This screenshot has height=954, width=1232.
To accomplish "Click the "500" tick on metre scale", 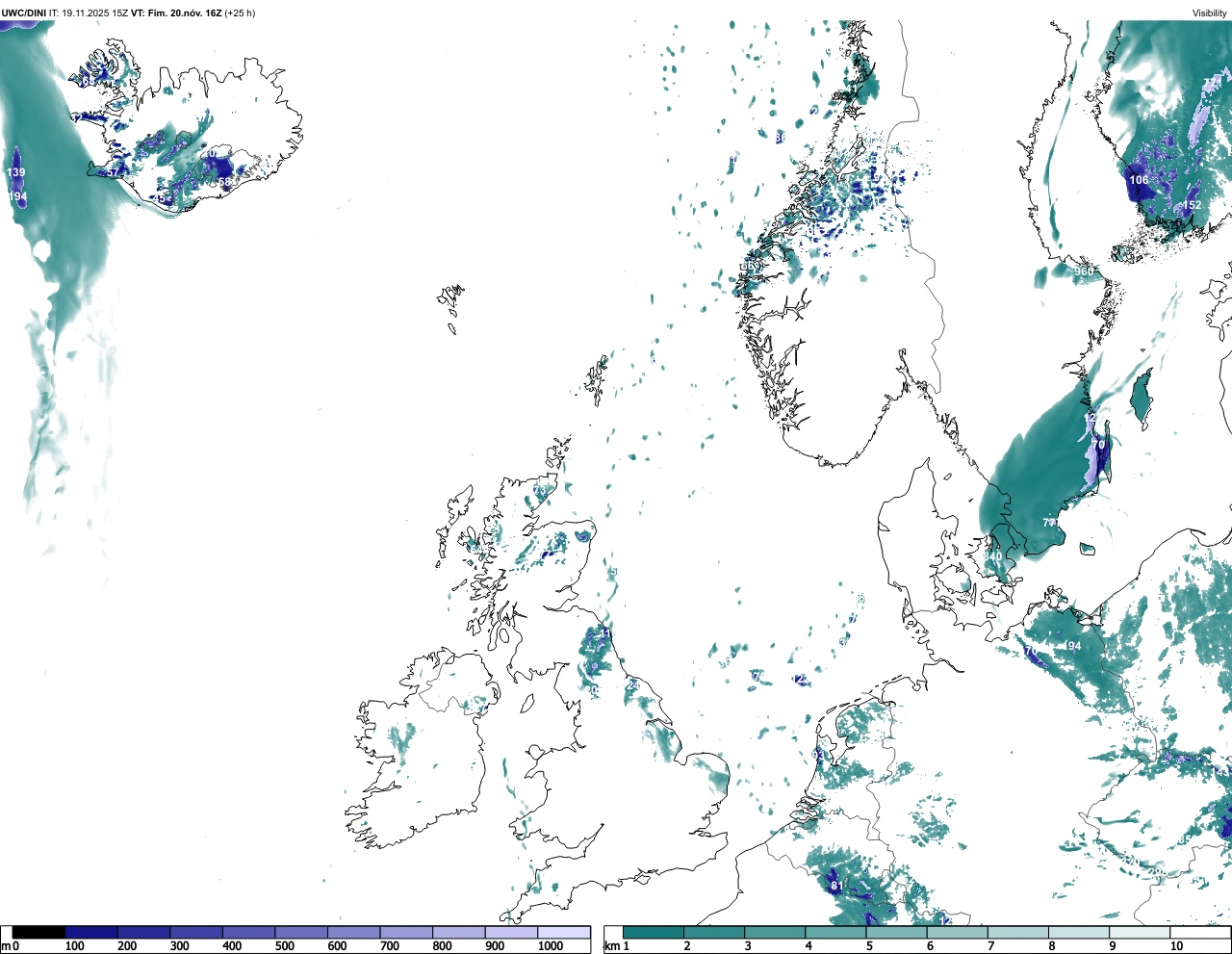I will tap(284, 946).
